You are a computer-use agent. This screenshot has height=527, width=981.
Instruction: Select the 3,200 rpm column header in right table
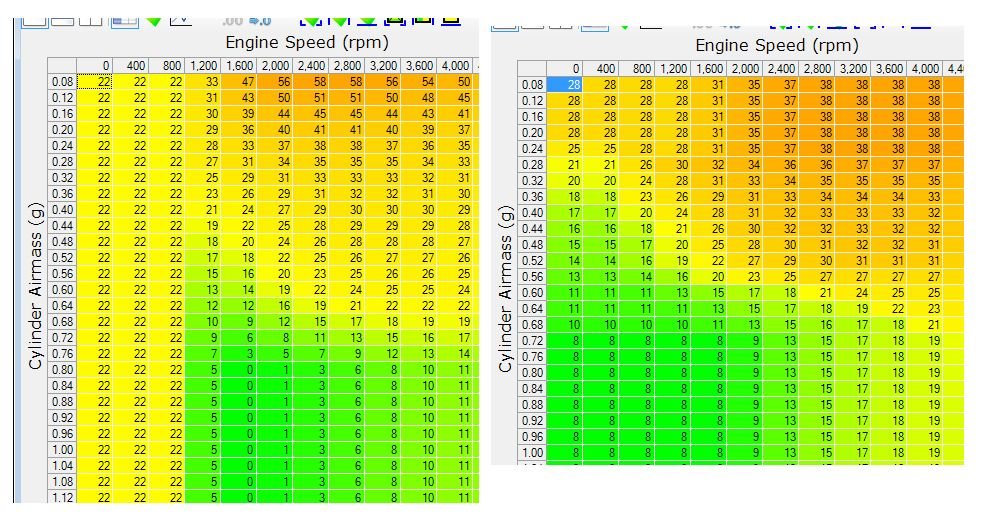point(853,68)
